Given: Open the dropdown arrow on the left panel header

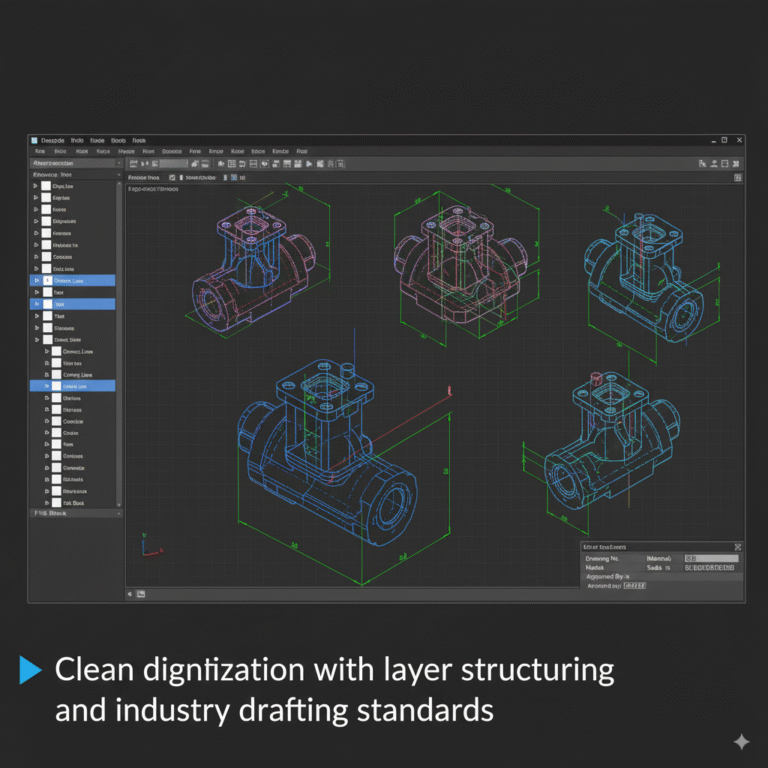Looking at the screenshot, I should pyautogui.click(x=118, y=162).
